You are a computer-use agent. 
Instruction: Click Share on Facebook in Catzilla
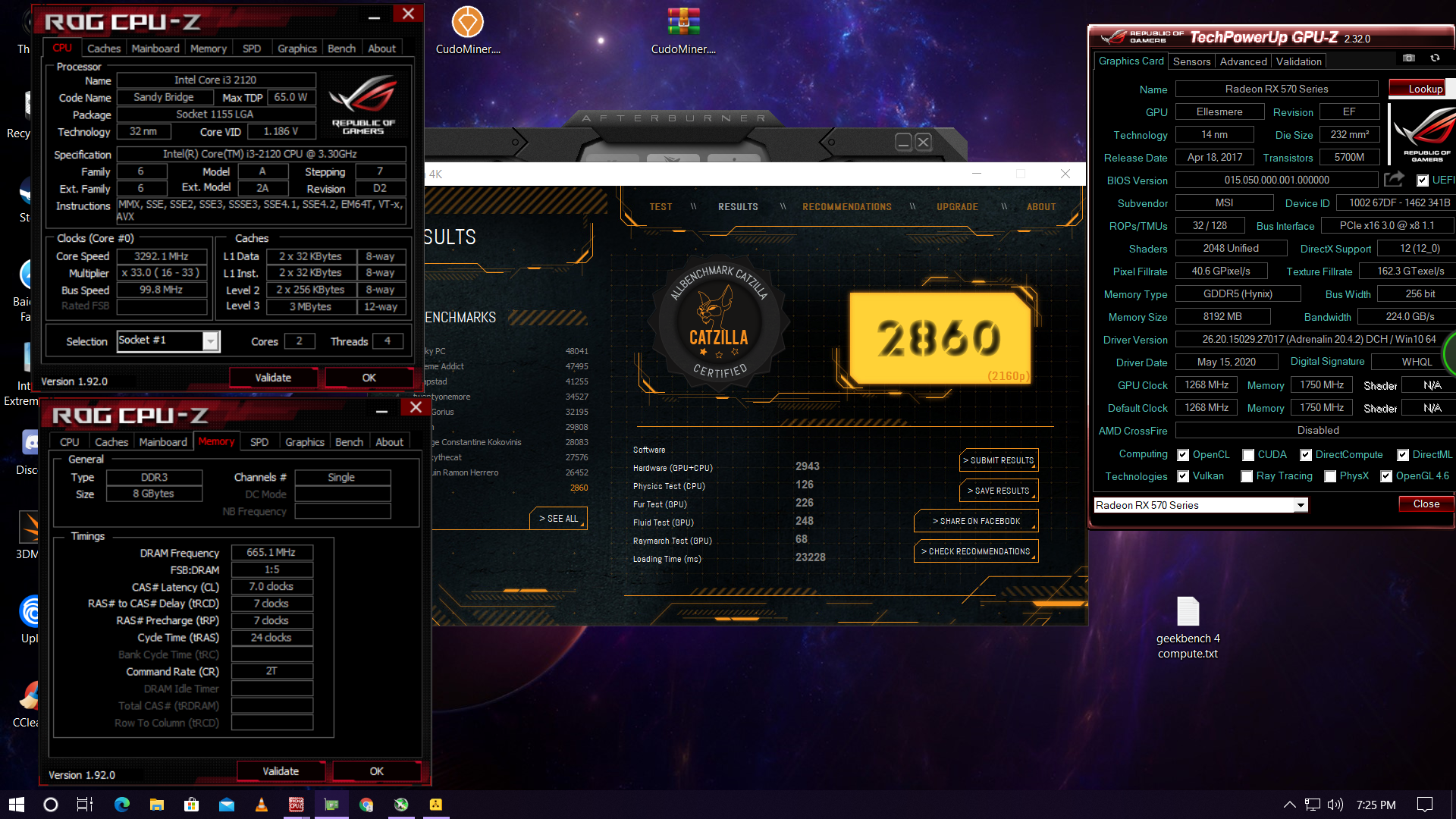click(x=976, y=521)
